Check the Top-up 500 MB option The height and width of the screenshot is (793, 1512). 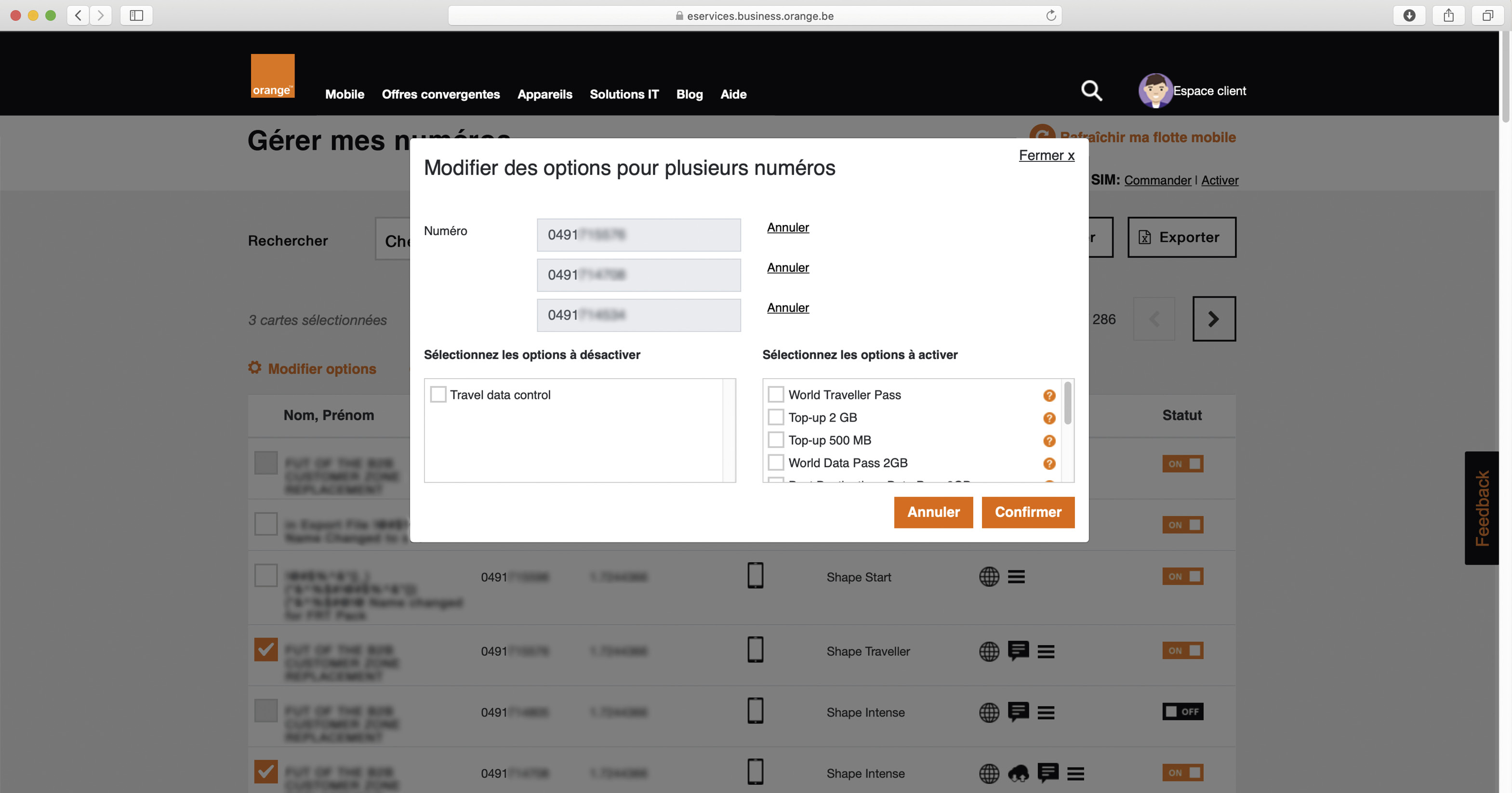(x=776, y=440)
